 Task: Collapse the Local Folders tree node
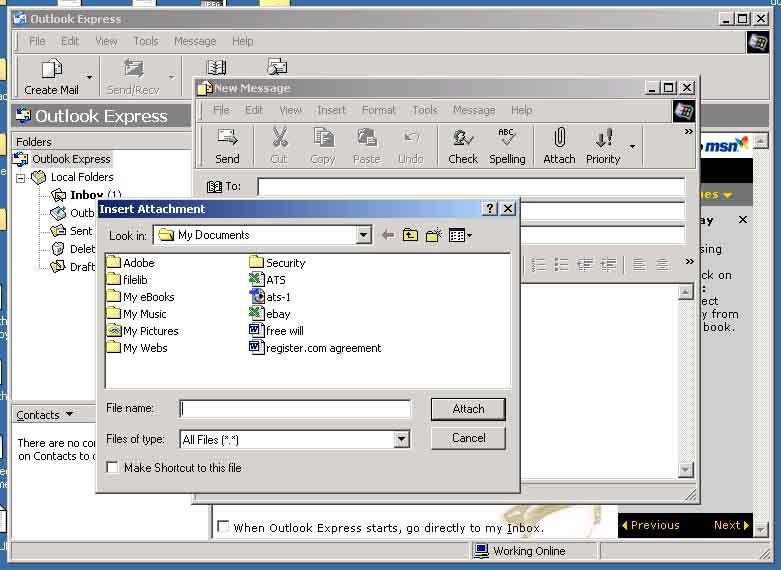coord(20,177)
